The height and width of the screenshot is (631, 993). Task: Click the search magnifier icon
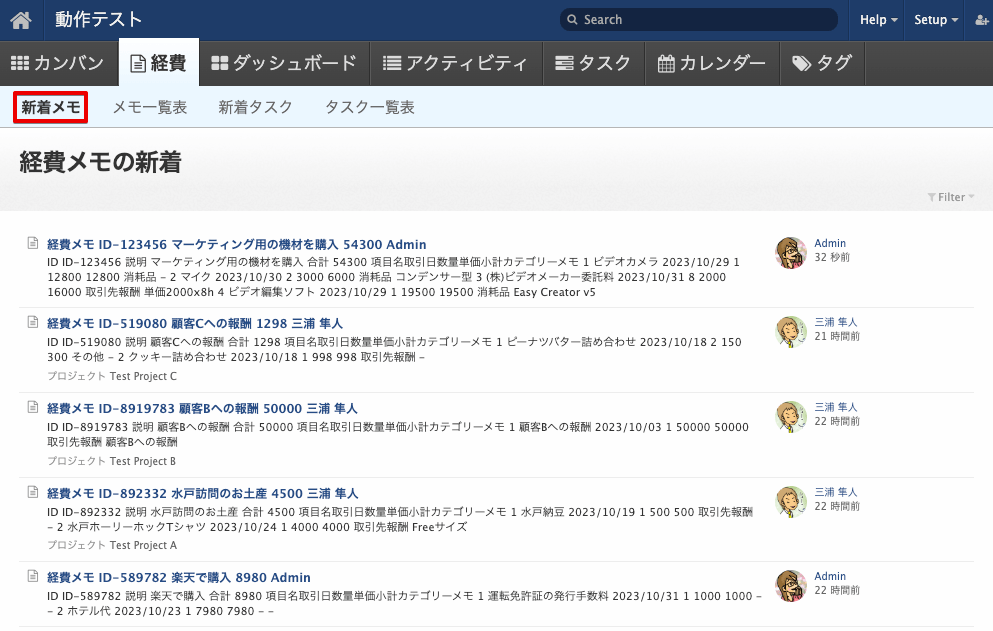click(572, 20)
